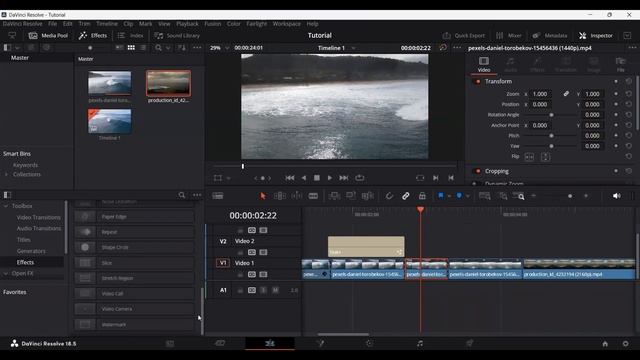The height and width of the screenshot is (360, 640).
Task: Jump to the last frame
Action: tap(344, 178)
